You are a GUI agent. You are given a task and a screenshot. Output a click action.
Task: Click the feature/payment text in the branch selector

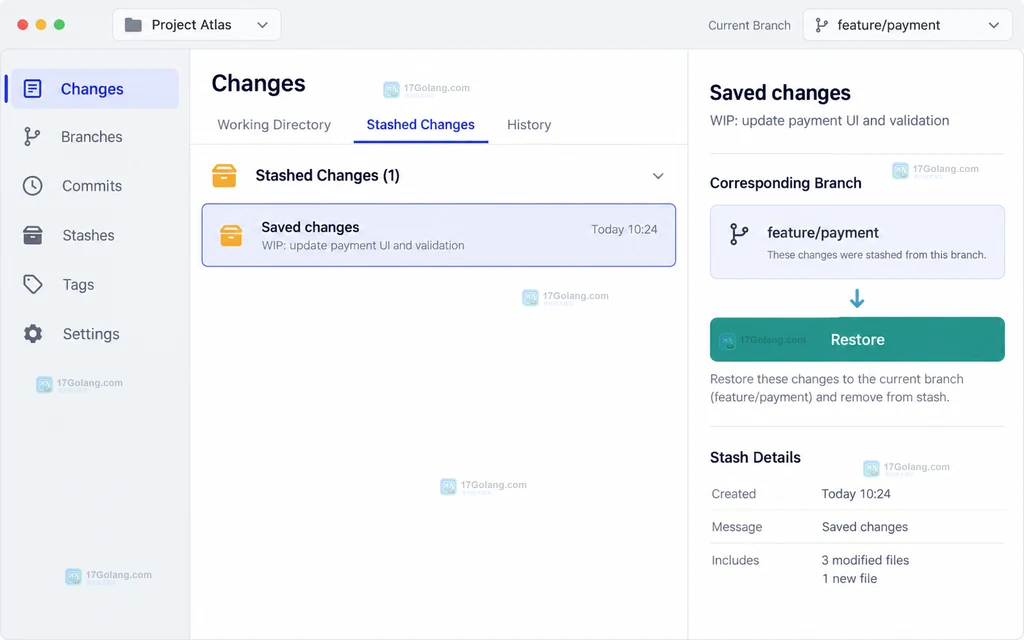tap(889, 25)
